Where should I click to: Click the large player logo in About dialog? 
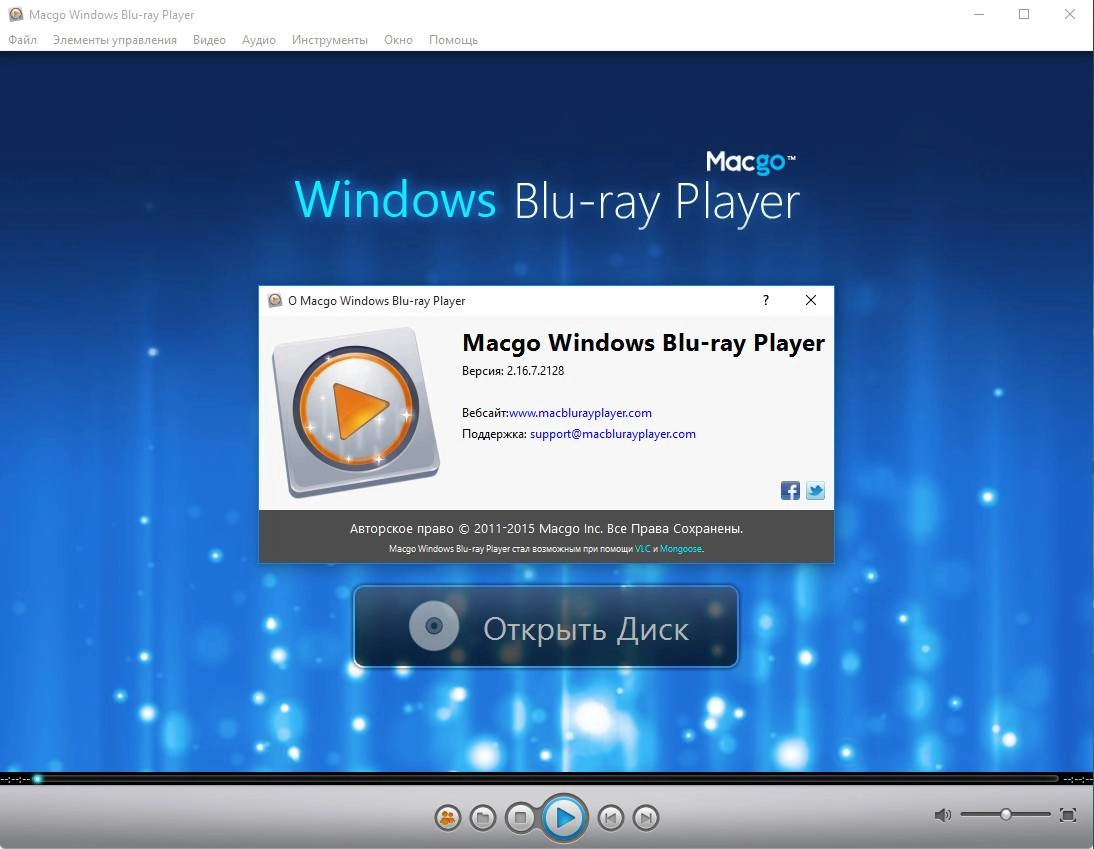[x=356, y=412]
